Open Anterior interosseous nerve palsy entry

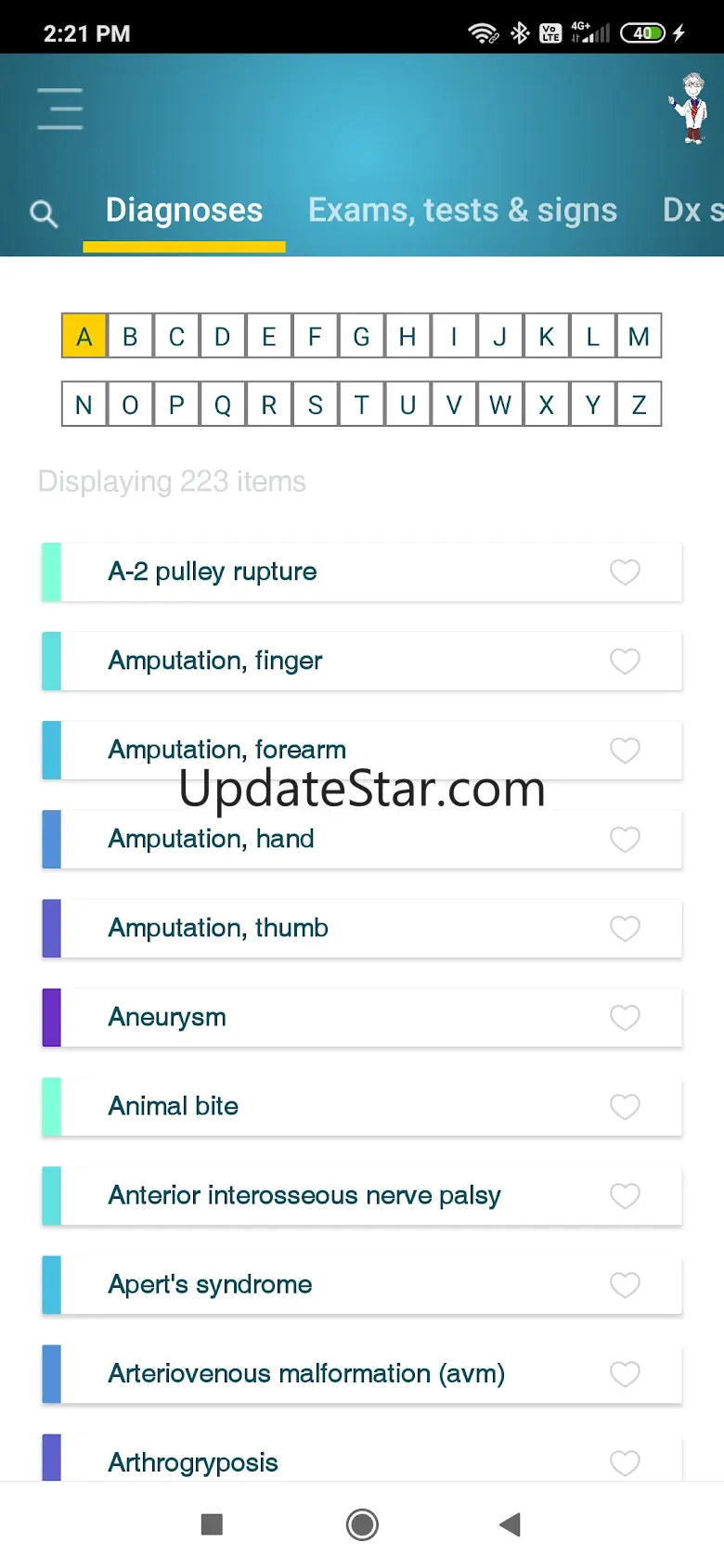pos(304,1195)
